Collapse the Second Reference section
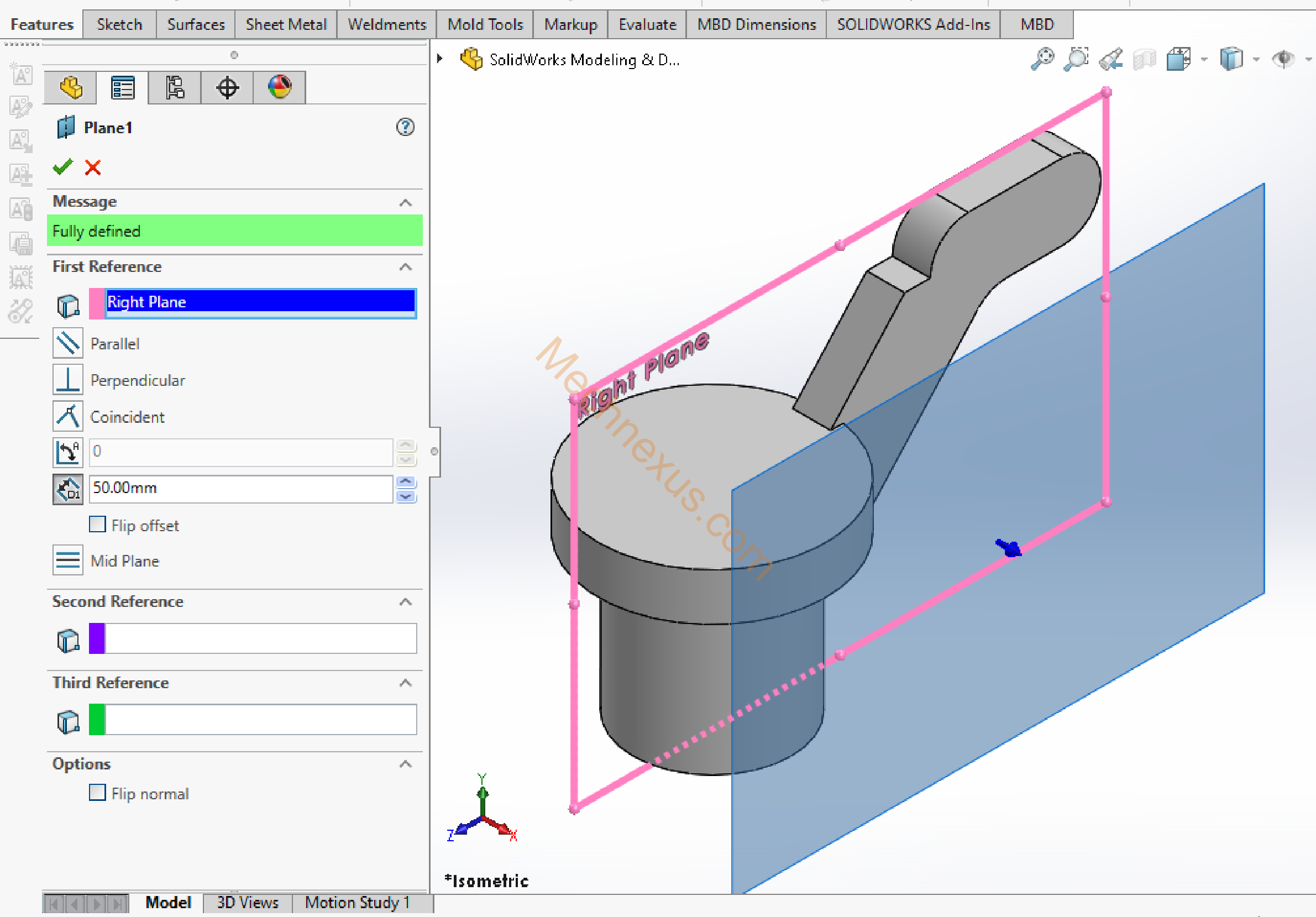The image size is (1316, 917). 405,602
